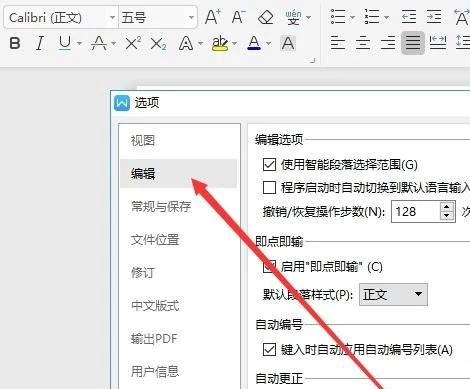Open the 默认段落样式 正文 dropdown

pyautogui.click(x=393, y=294)
